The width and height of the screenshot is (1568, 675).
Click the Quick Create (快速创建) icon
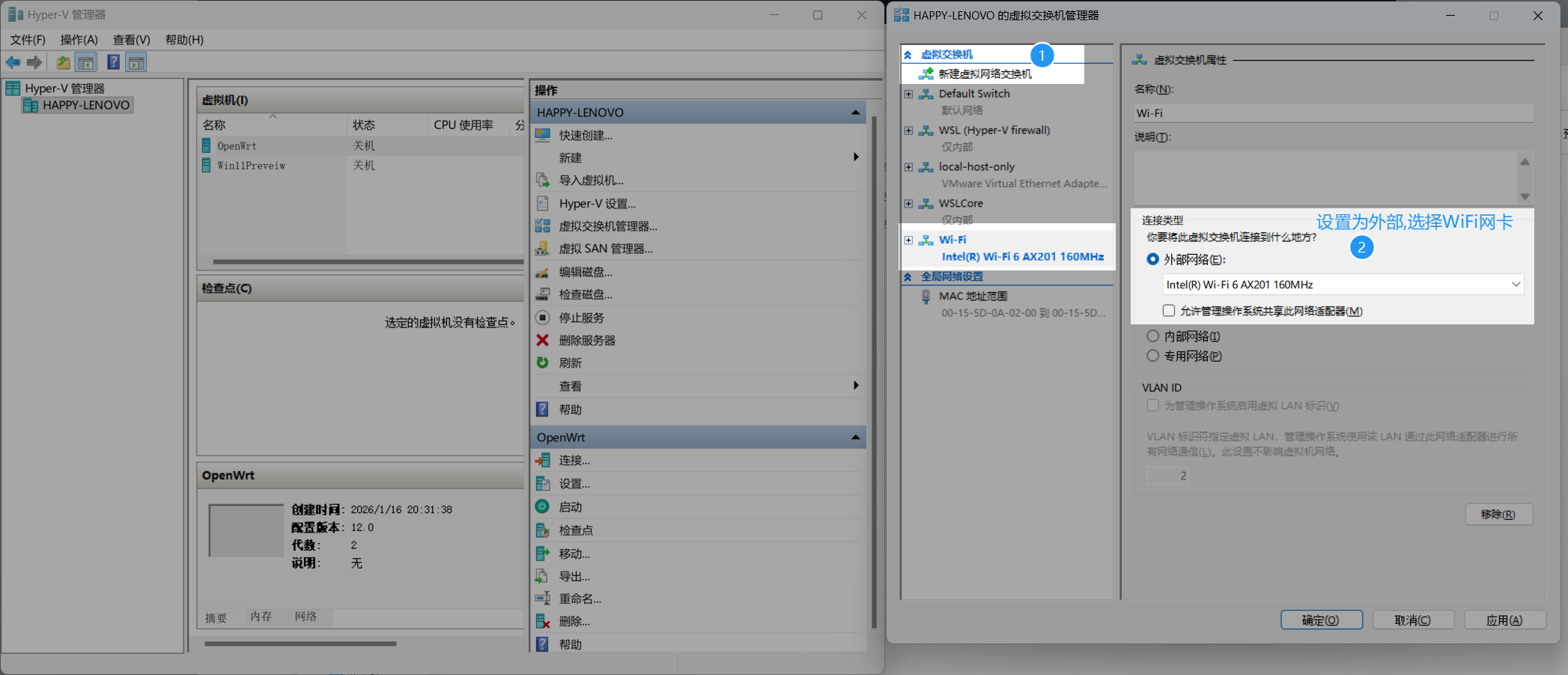[x=543, y=136]
